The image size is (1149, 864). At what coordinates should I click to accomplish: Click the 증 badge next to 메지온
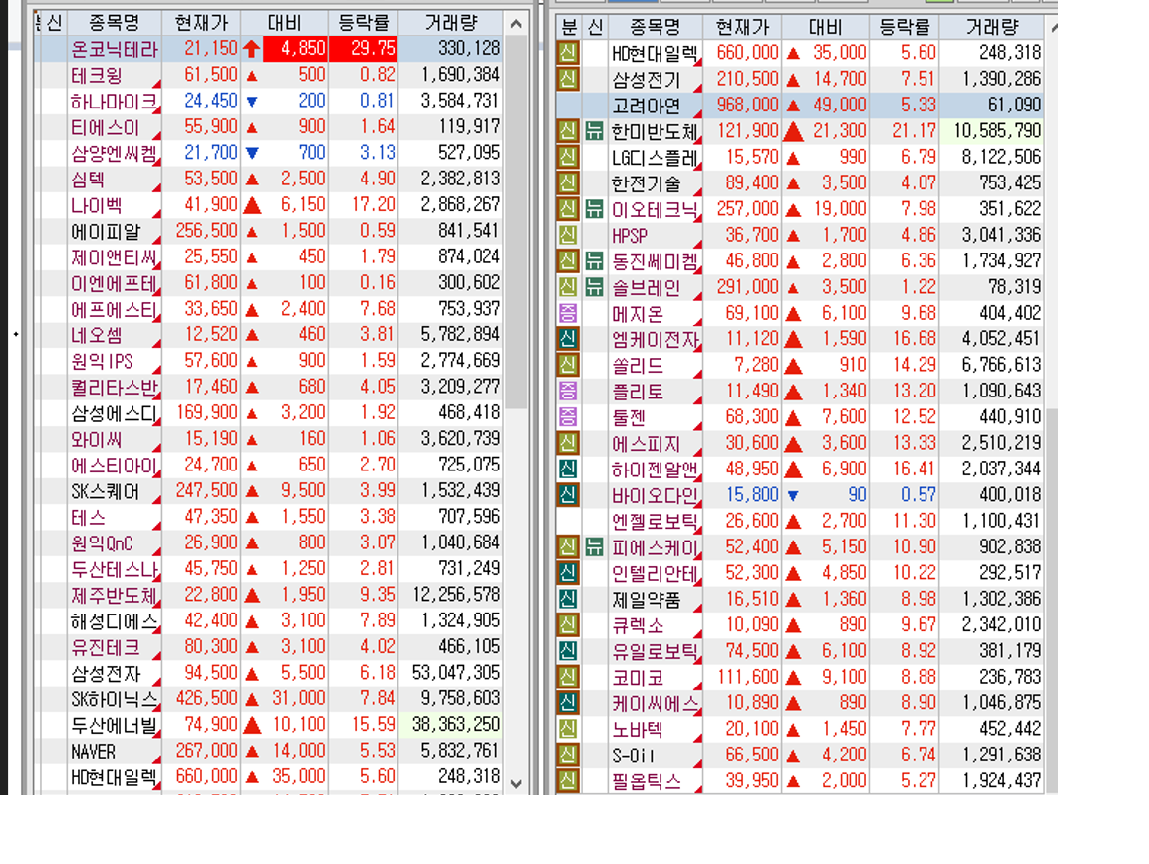(x=568, y=313)
